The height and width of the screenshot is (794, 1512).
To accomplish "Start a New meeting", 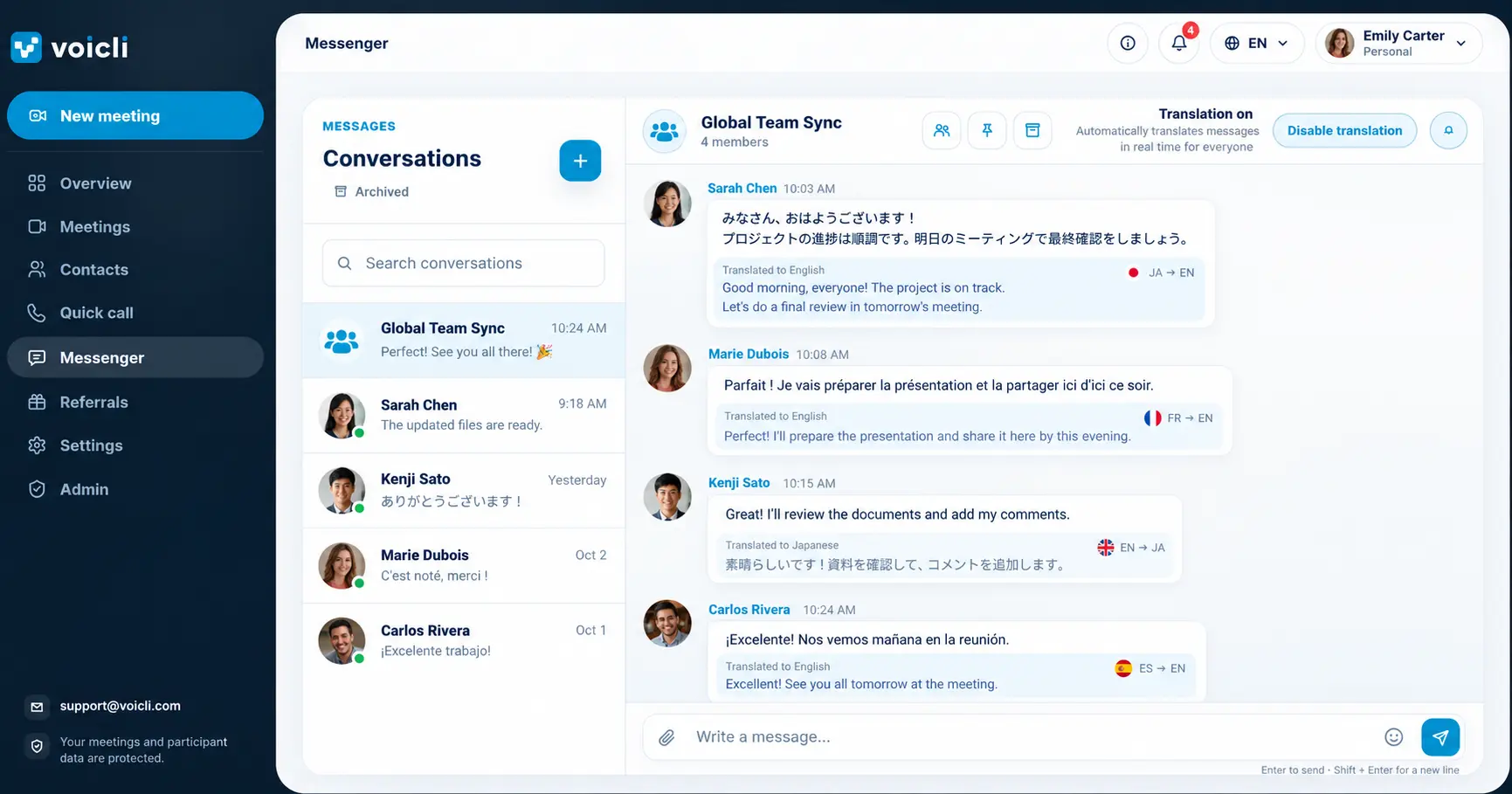I will [135, 115].
